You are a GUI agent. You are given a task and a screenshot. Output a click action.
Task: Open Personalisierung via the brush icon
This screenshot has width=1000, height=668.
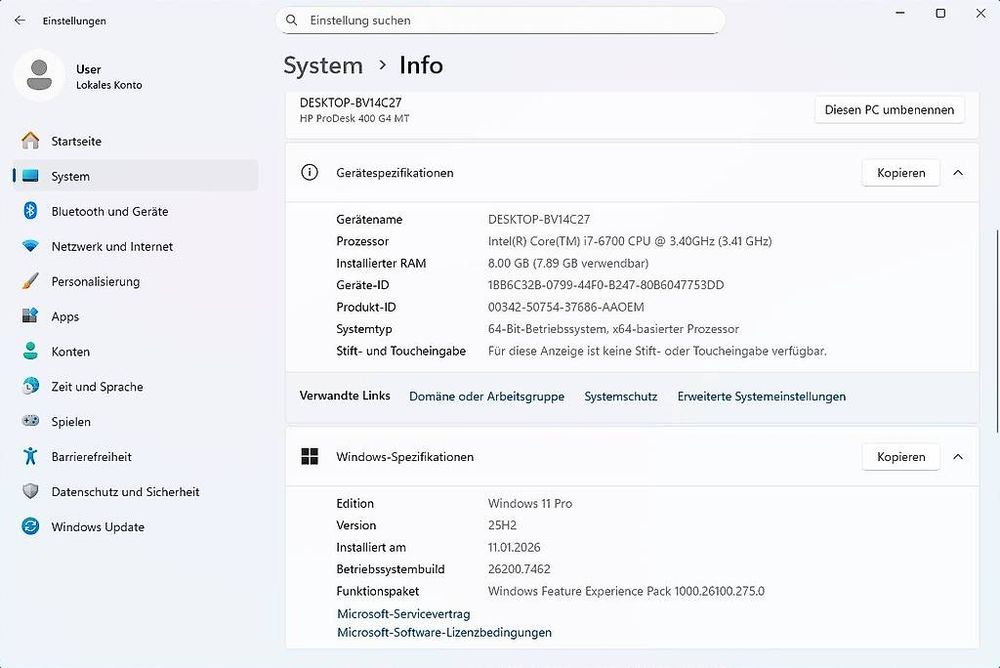31,281
